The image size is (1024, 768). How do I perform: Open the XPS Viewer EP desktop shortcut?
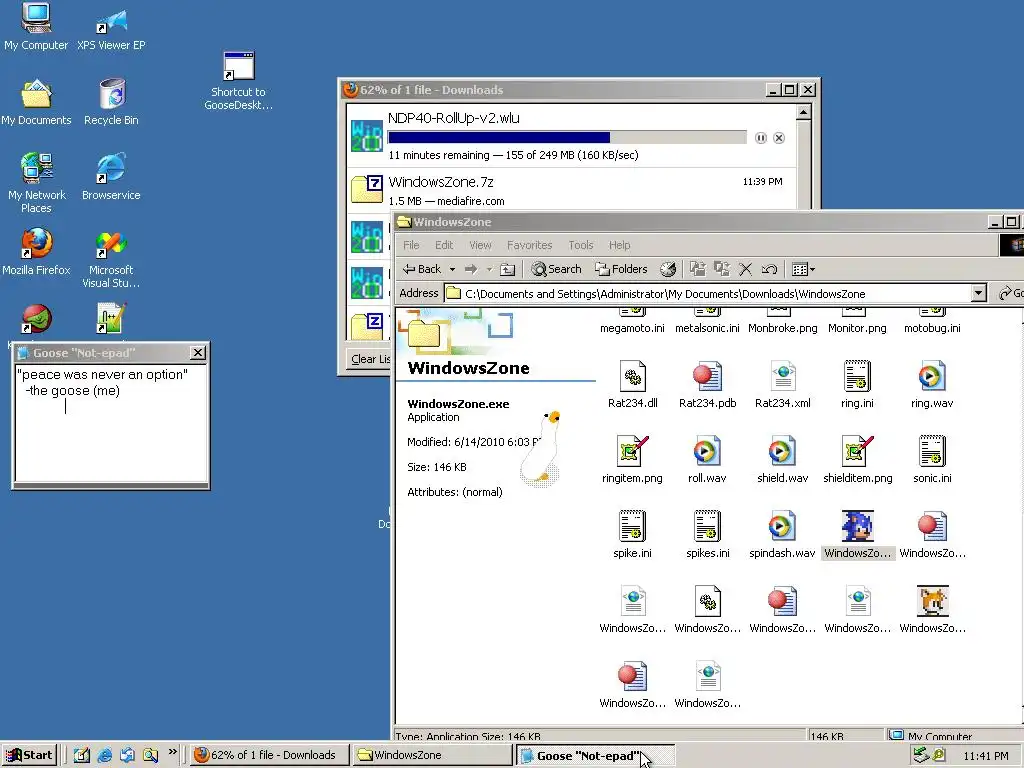click(x=111, y=29)
